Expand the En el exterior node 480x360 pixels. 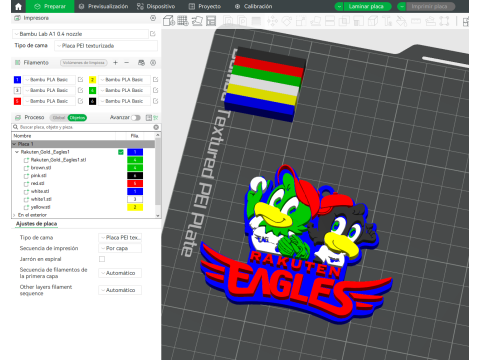14,215
